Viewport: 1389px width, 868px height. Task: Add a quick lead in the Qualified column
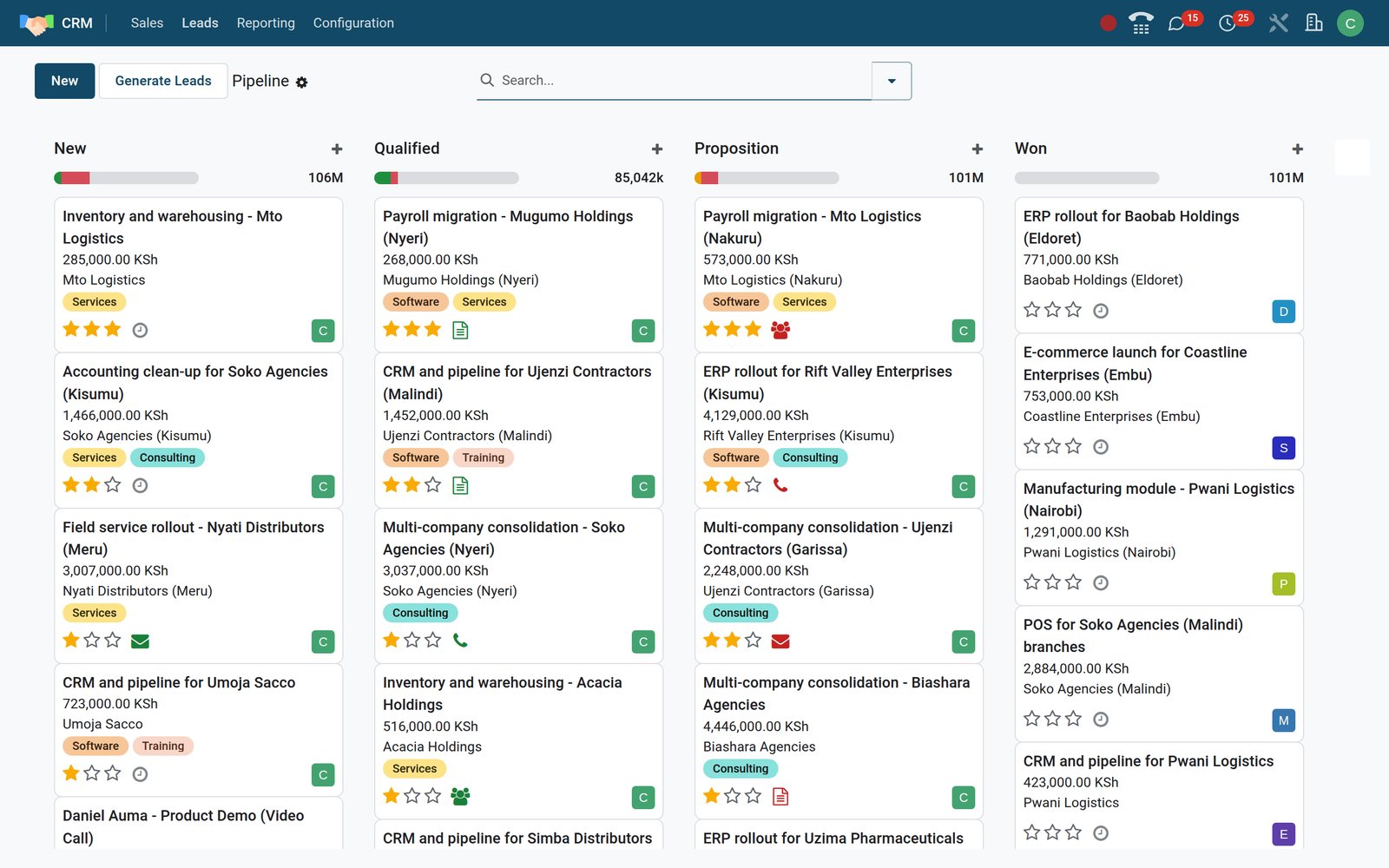[x=657, y=149]
